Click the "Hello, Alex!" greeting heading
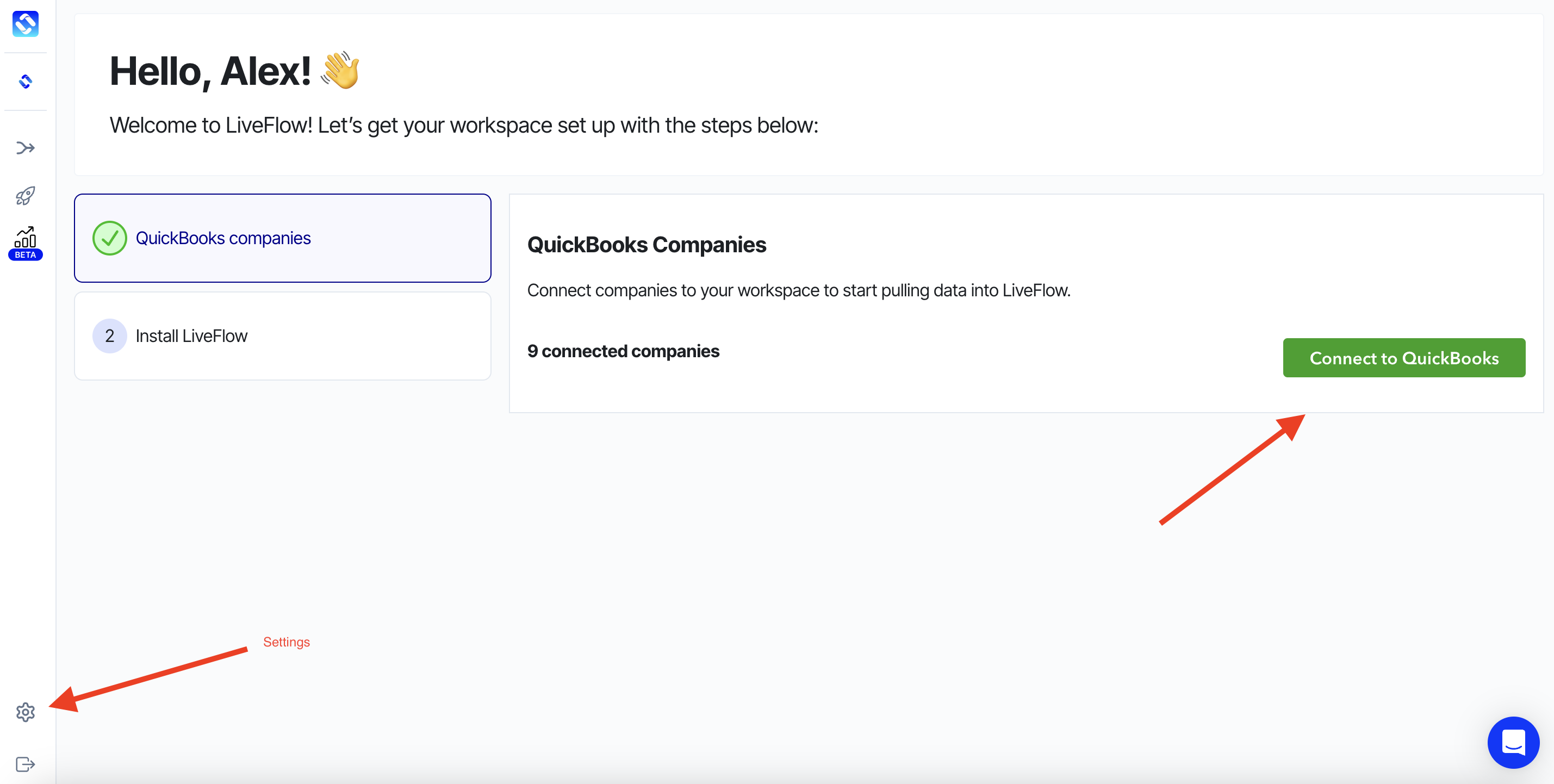 (210, 71)
